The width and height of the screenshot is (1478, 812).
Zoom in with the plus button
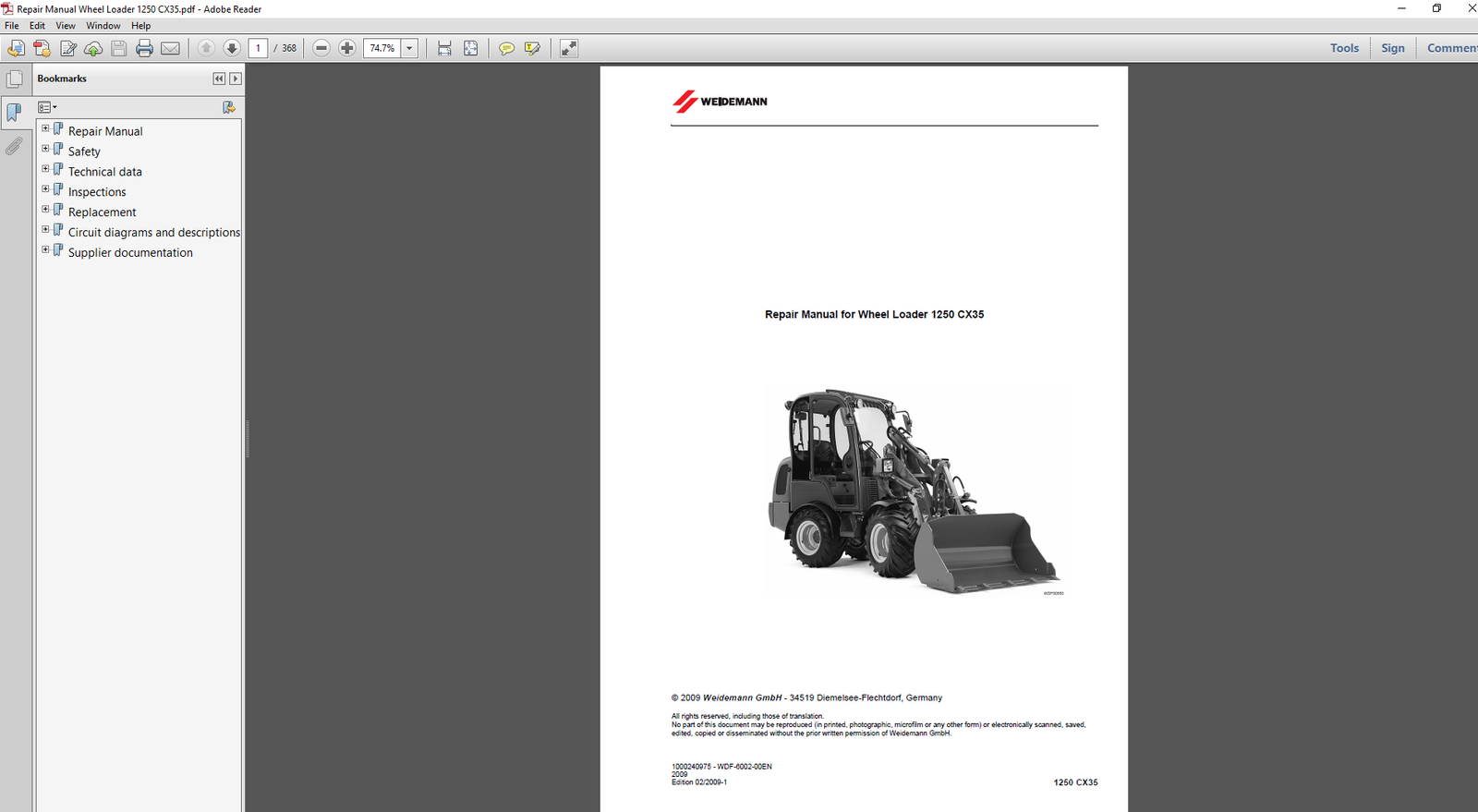[347, 48]
